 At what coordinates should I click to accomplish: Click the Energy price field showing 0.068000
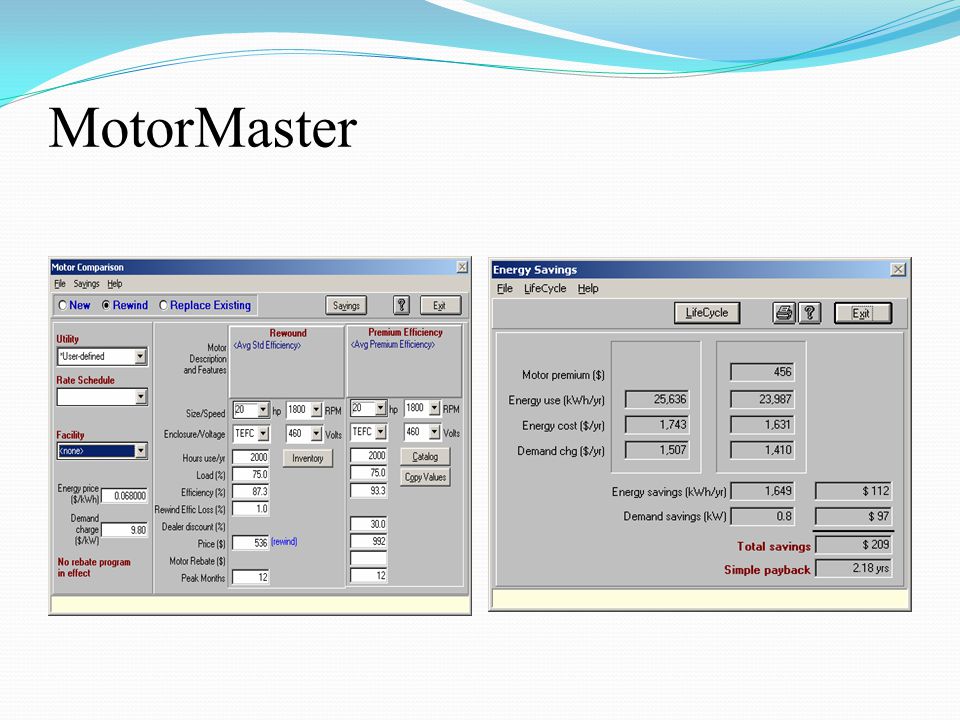pyautogui.click(x=124, y=495)
